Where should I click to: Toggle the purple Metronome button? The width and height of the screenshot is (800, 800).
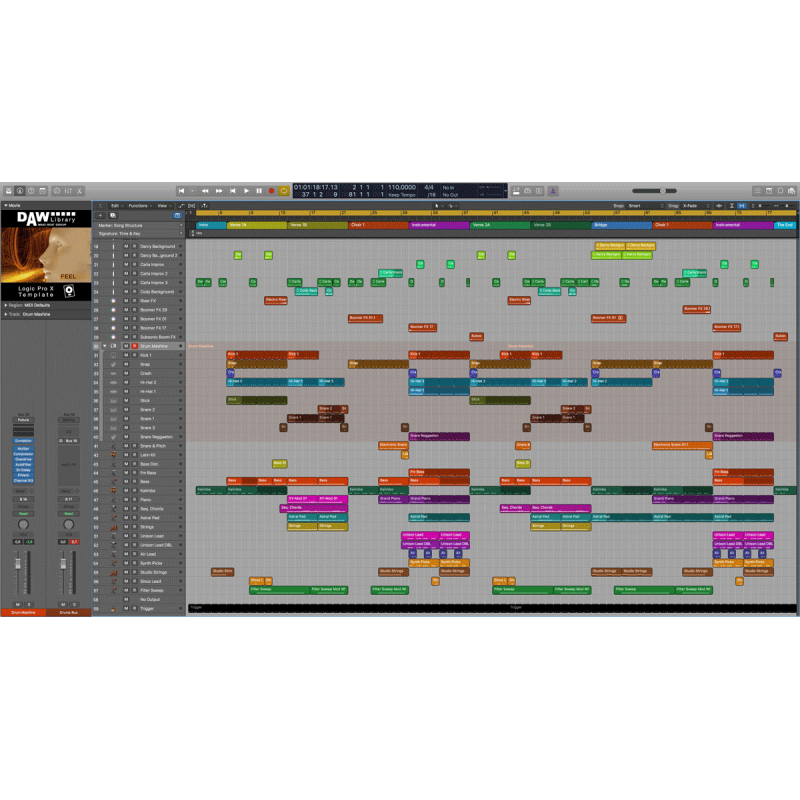coord(553,191)
